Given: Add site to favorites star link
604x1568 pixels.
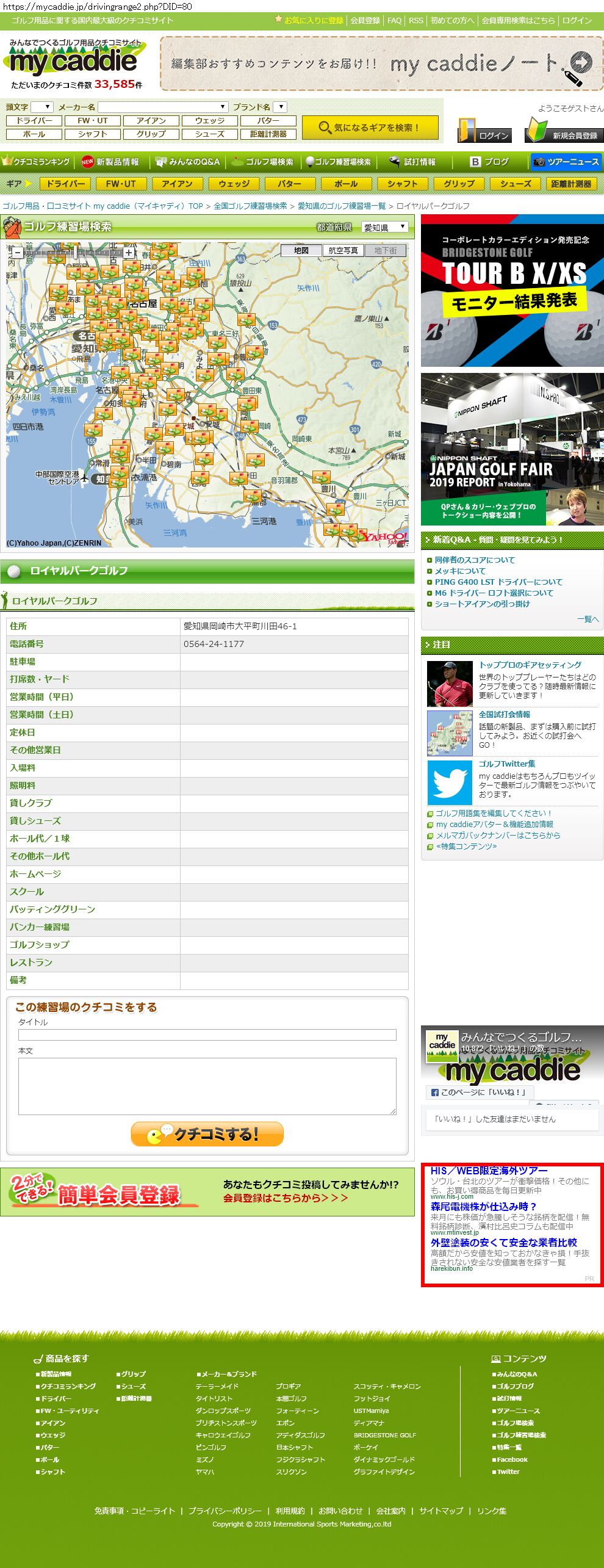Looking at the screenshot, I should pos(309,20).
